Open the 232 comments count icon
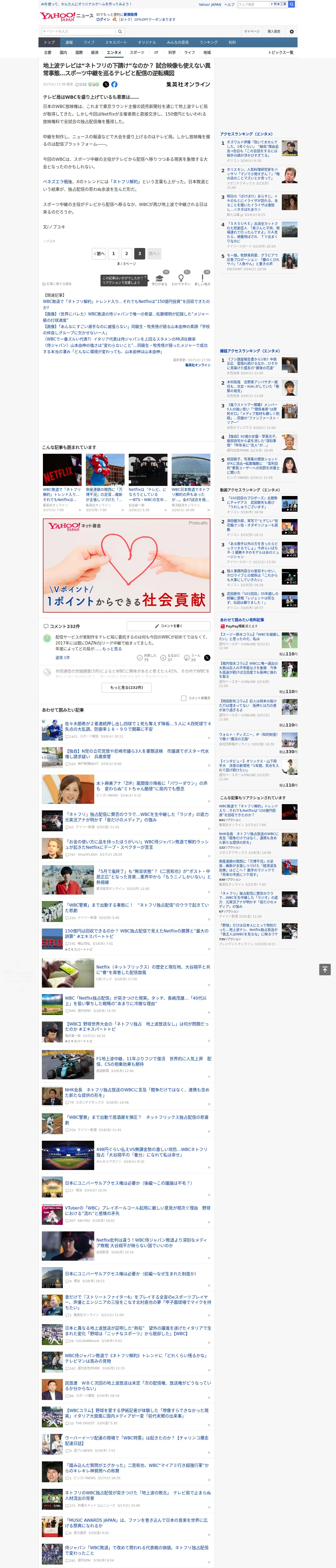Image resolution: width=336 pixels, height=1568 pixels. coord(81,85)
